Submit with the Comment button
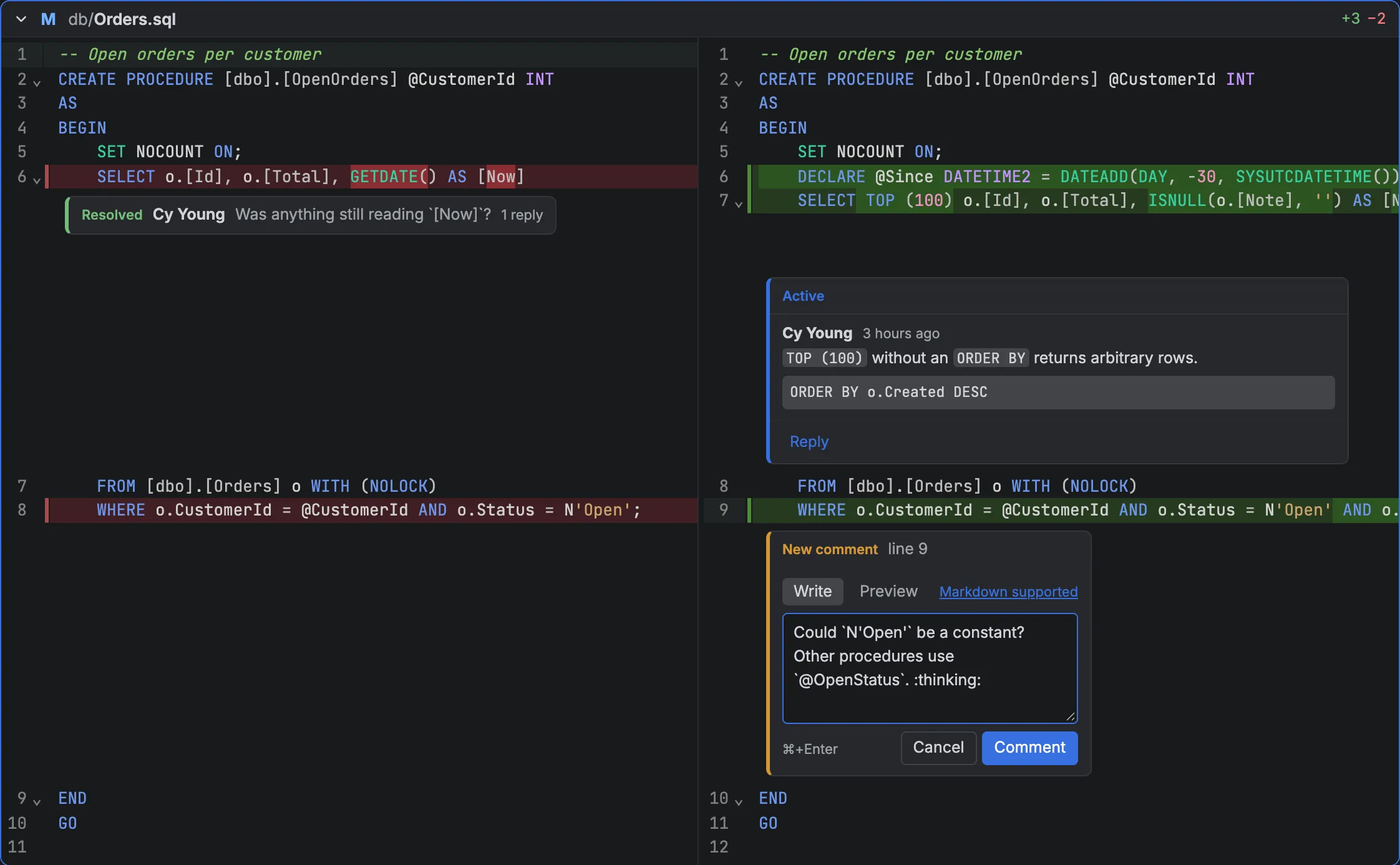 [1029, 748]
